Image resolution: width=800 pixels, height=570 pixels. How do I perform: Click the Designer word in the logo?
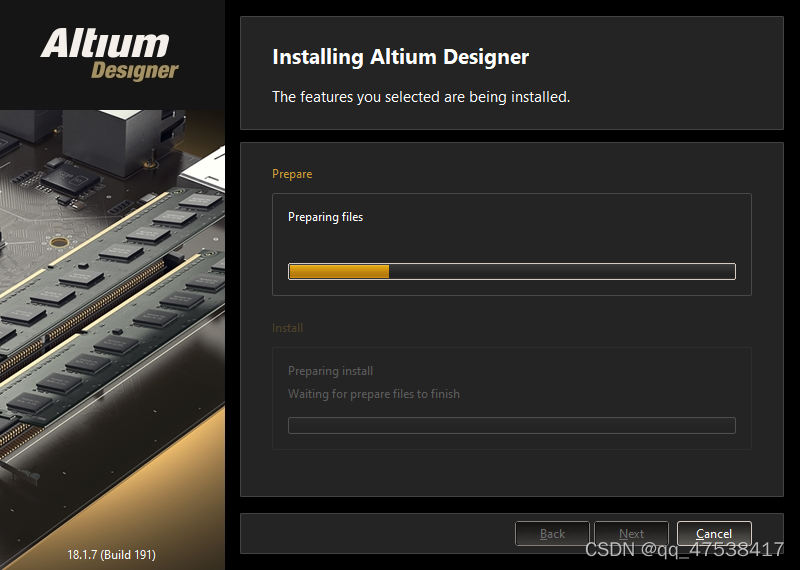tap(135, 71)
